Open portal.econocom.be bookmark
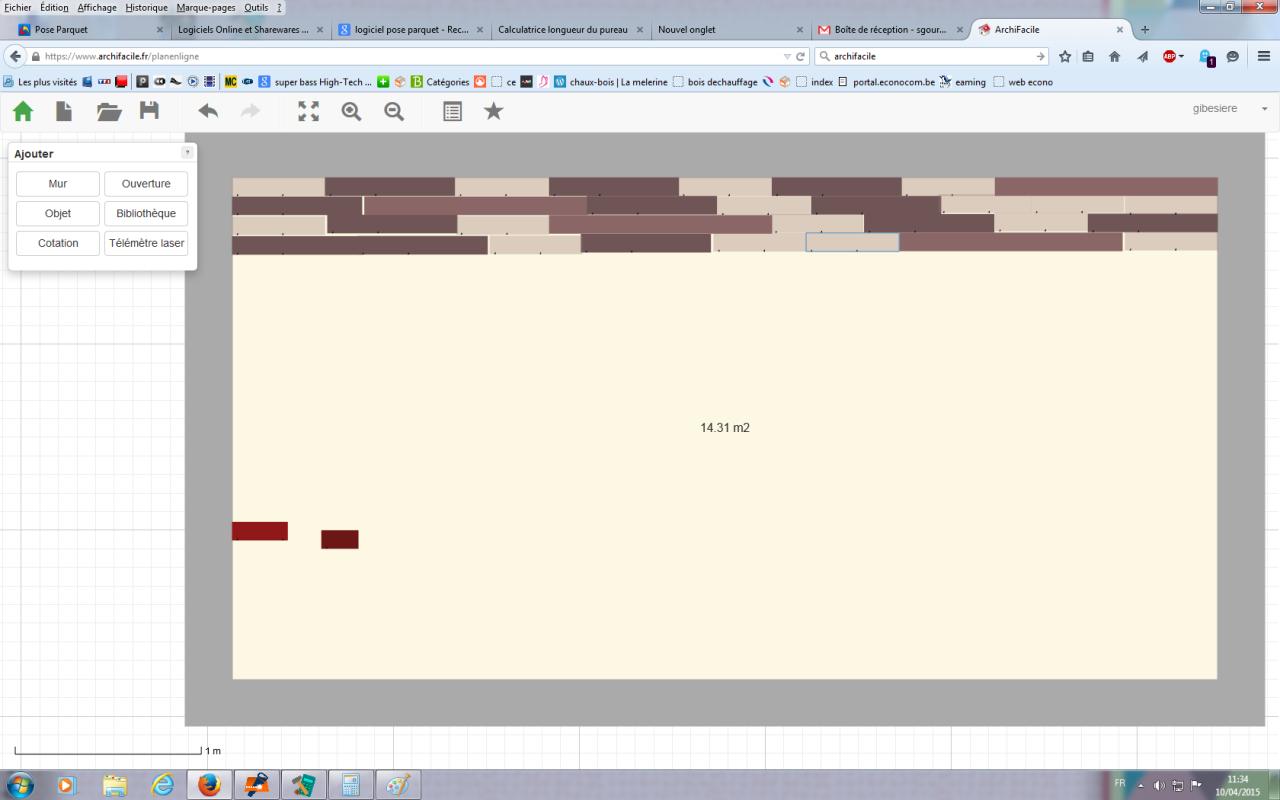The height and width of the screenshot is (800, 1280). point(886,82)
